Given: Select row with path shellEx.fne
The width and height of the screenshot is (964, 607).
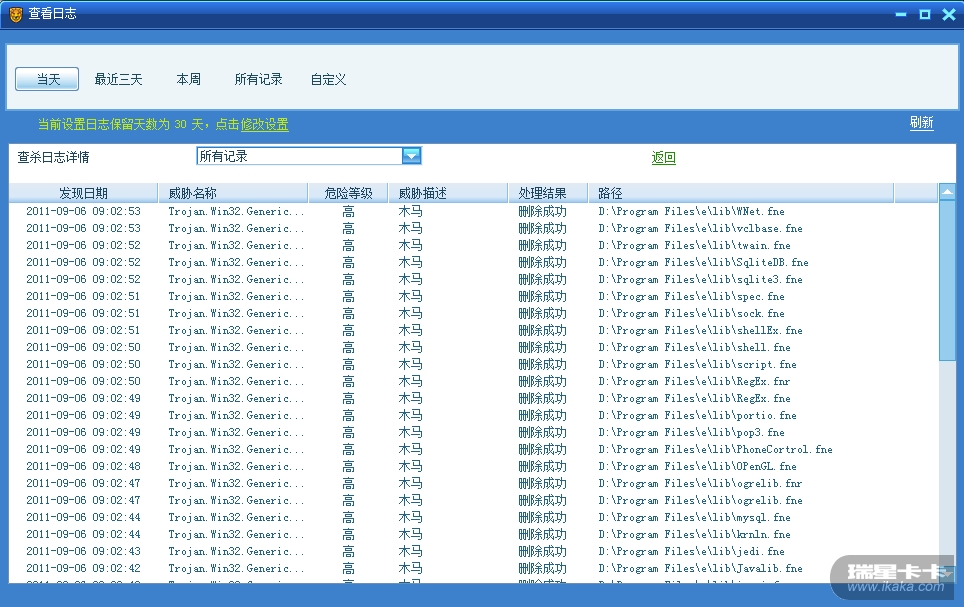Looking at the screenshot, I should (473, 330).
